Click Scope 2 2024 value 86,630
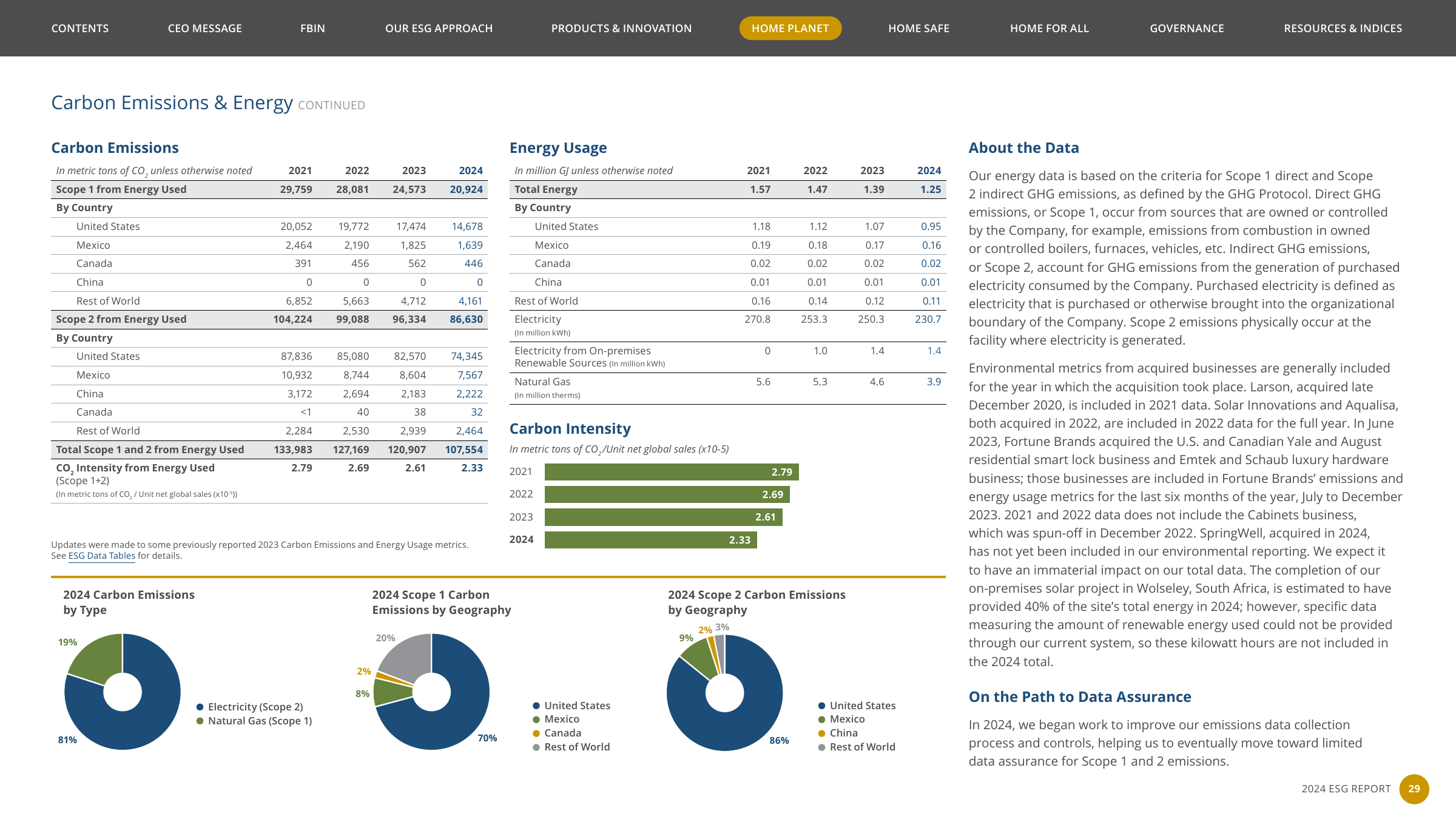The height and width of the screenshot is (819, 1456). [466, 319]
